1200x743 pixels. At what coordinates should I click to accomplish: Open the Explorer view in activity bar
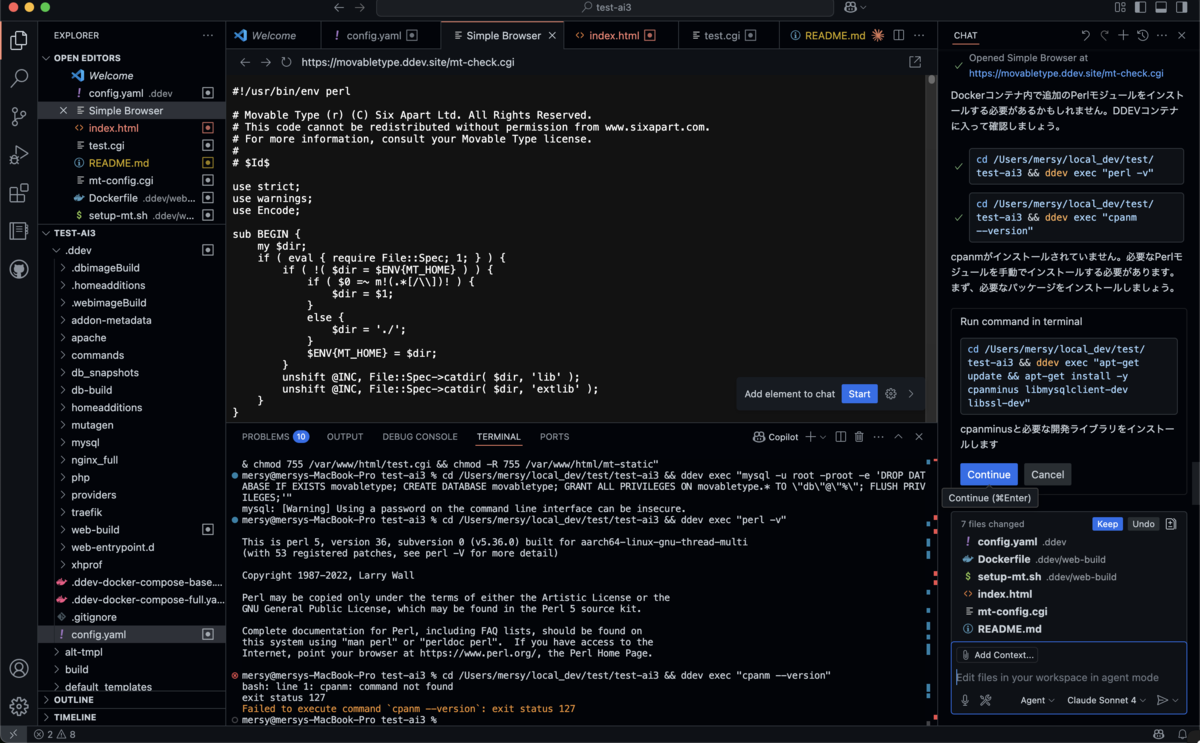pyautogui.click(x=19, y=40)
